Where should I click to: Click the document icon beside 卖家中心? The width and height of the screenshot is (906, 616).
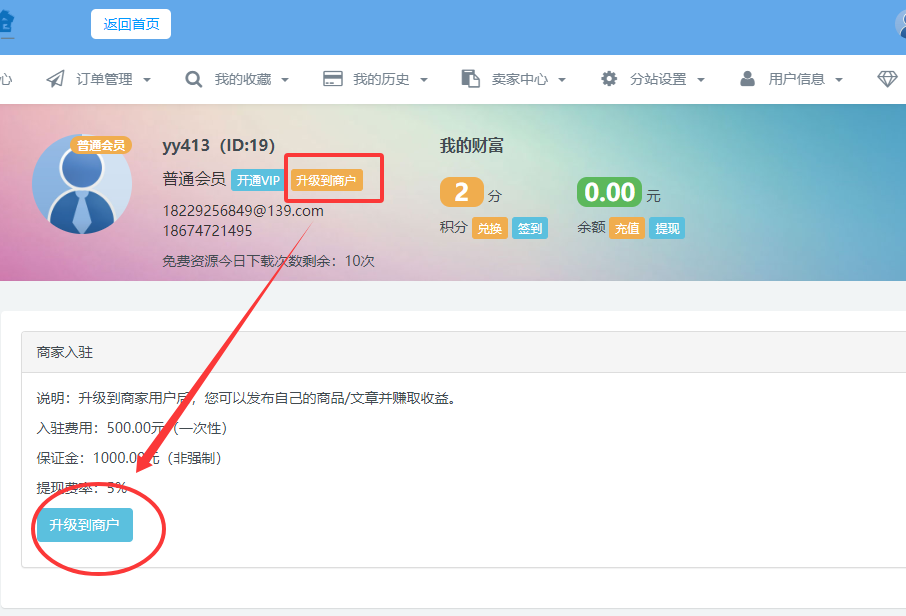point(471,79)
